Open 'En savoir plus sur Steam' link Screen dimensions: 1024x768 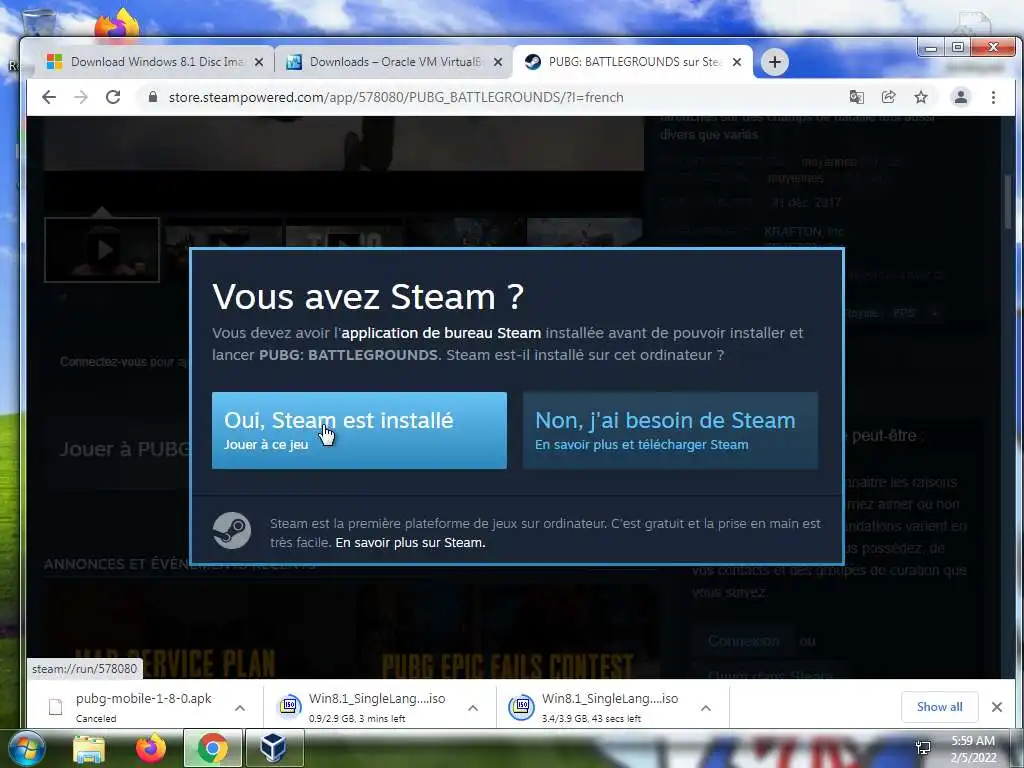click(x=410, y=543)
